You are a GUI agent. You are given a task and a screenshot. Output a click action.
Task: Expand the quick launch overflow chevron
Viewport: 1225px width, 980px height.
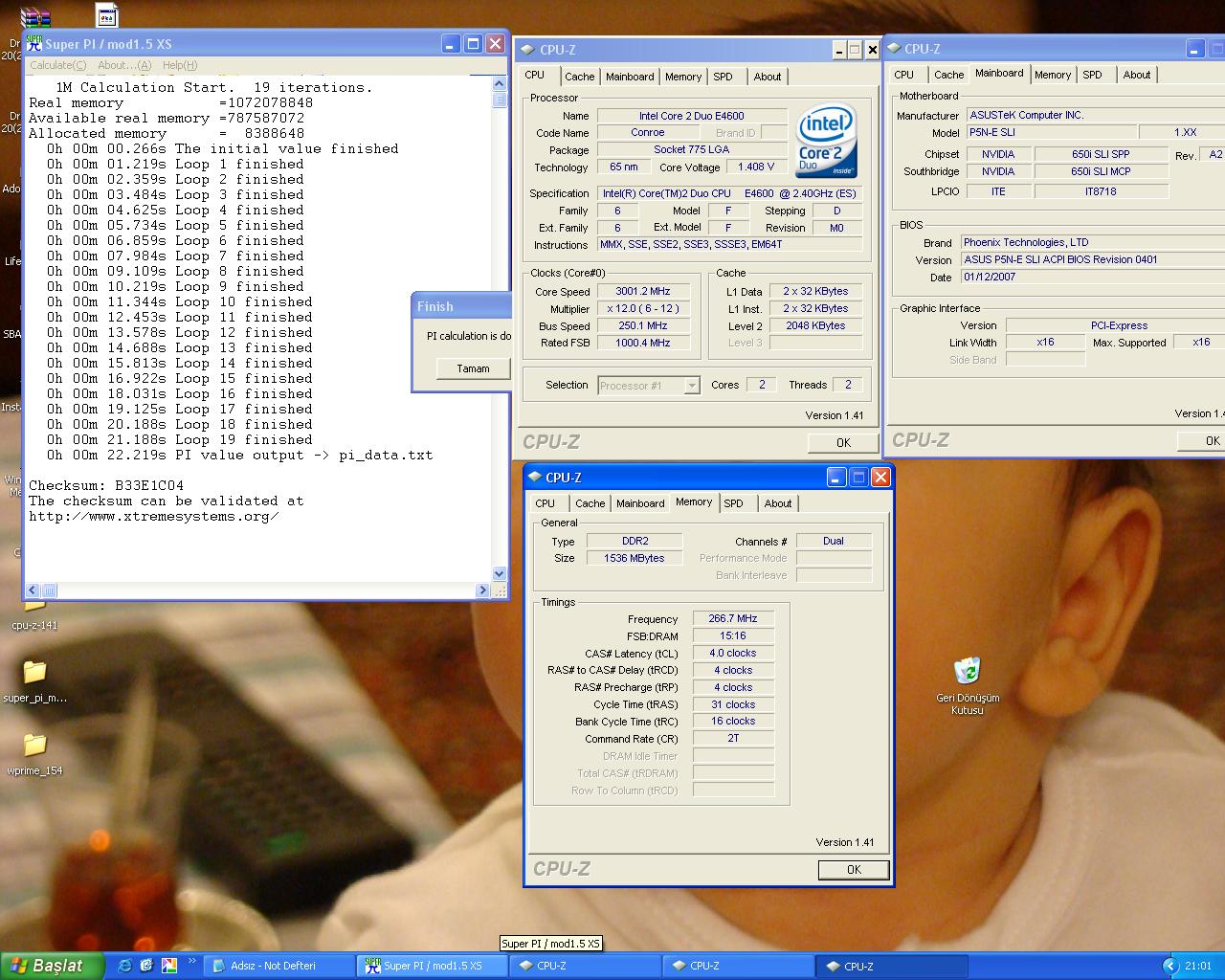pos(191,962)
